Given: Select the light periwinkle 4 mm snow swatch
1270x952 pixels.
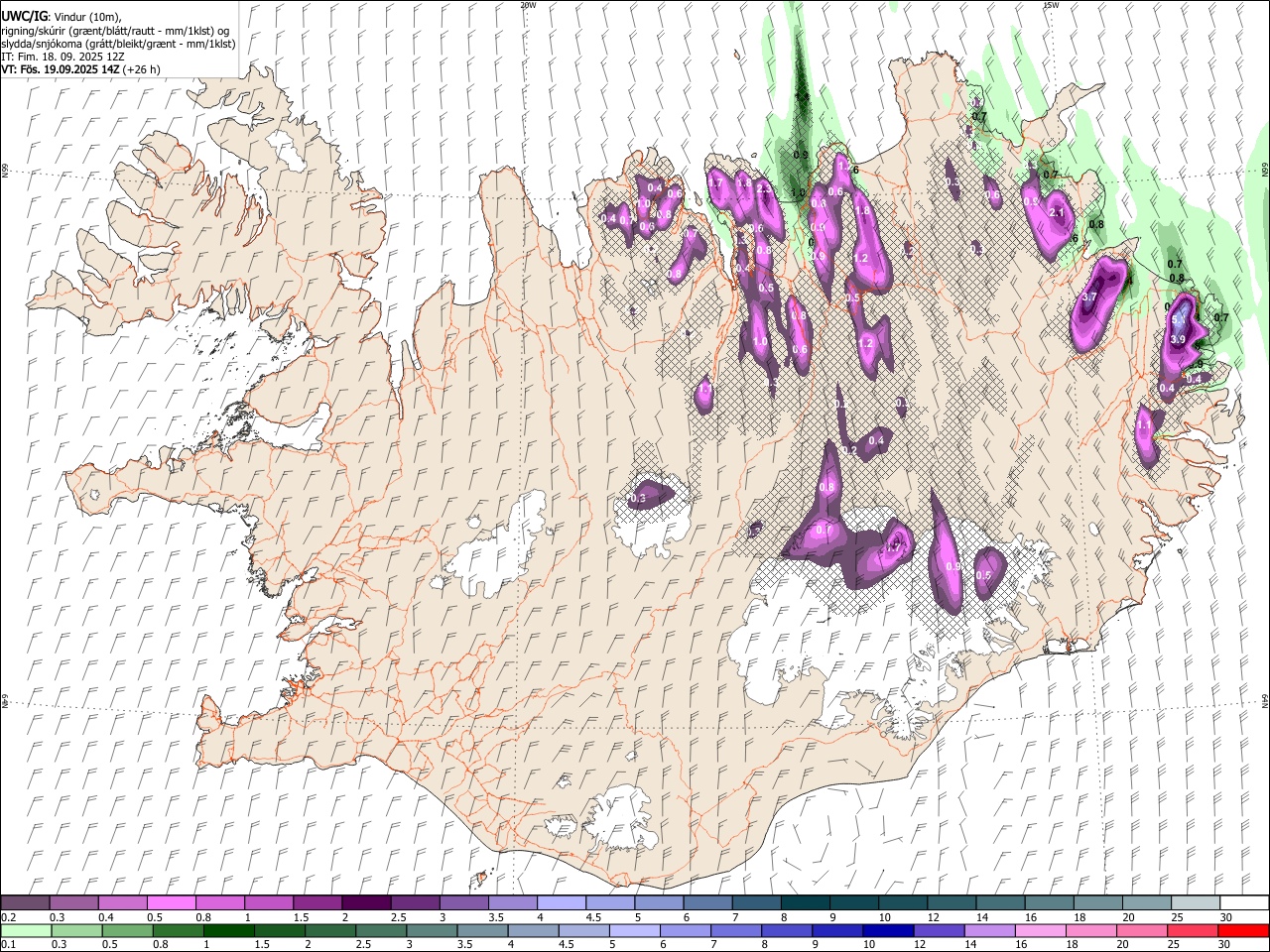Looking at the screenshot, I should pos(561,902).
